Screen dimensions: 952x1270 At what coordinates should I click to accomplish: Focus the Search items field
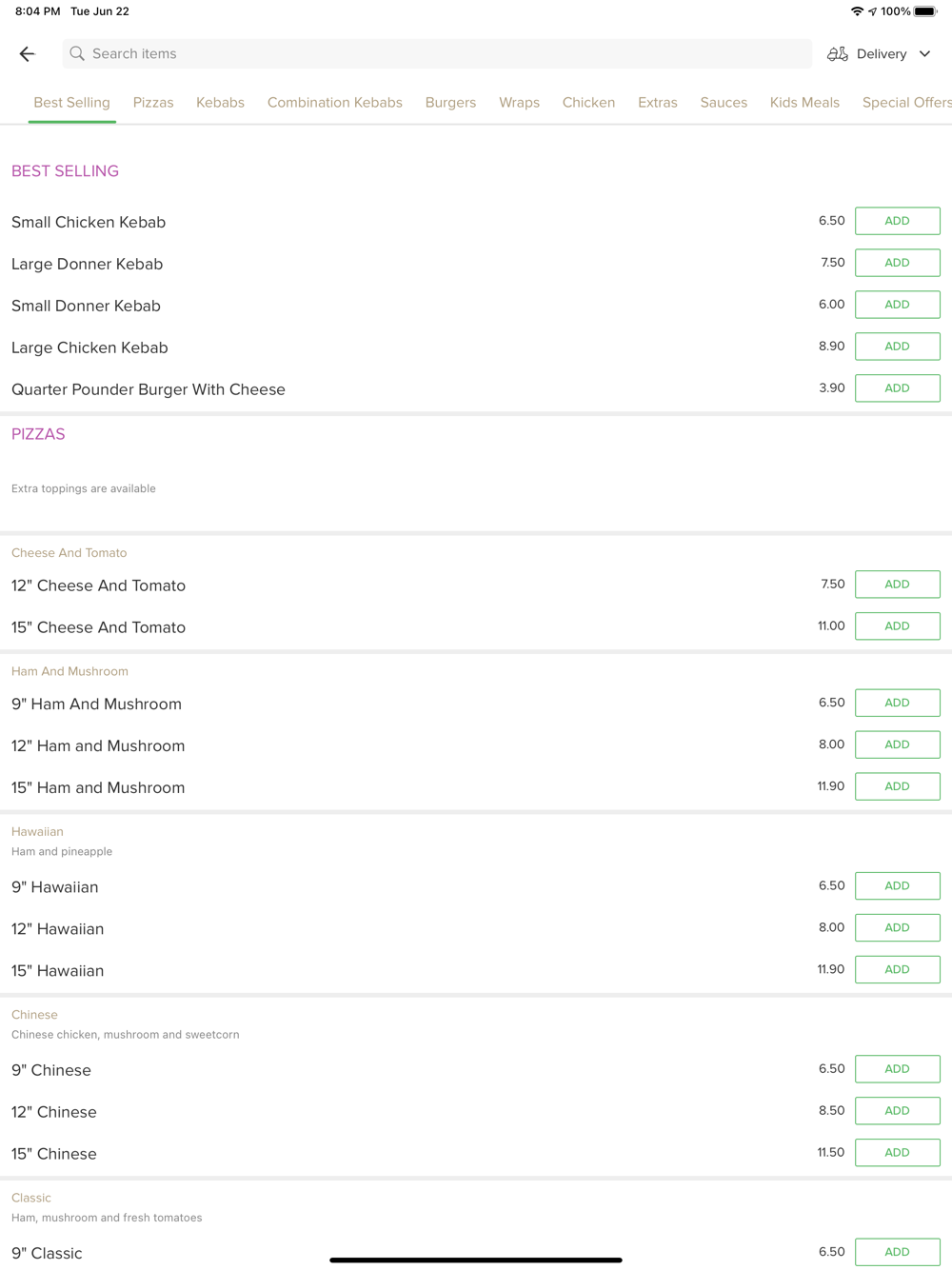point(437,54)
